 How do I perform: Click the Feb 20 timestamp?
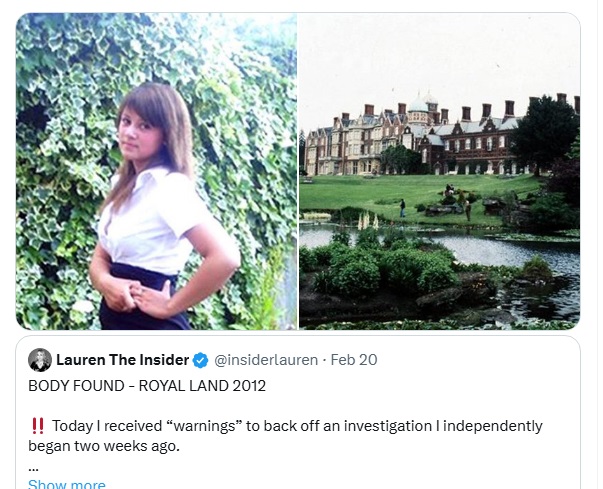[x=354, y=360]
